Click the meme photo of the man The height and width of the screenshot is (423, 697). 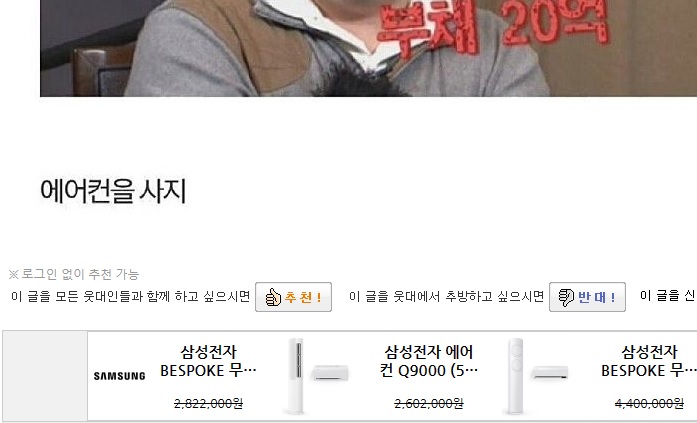pyautogui.click(x=369, y=48)
